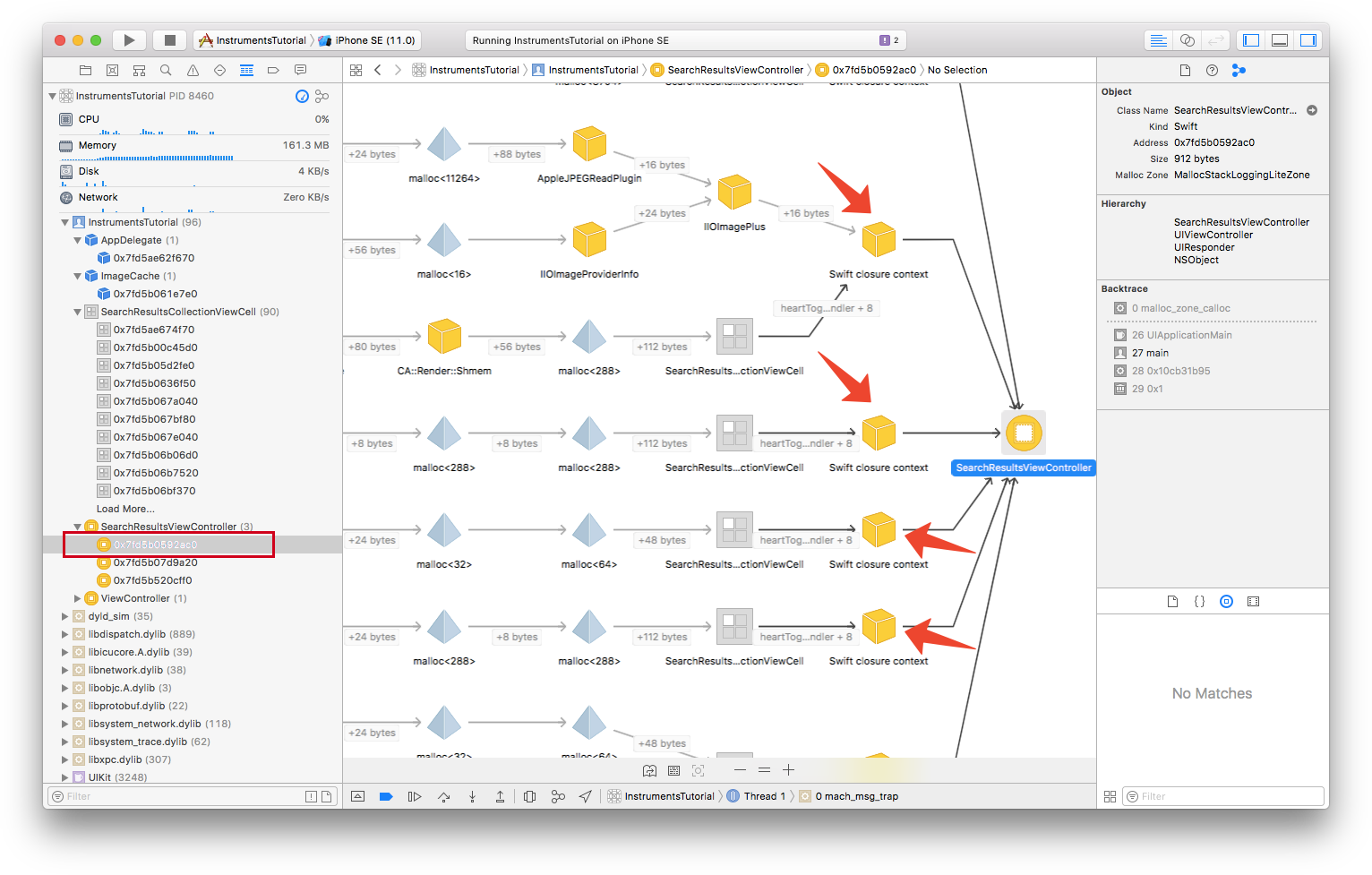
Task: Open the breakpoint navigator
Action: (x=273, y=70)
